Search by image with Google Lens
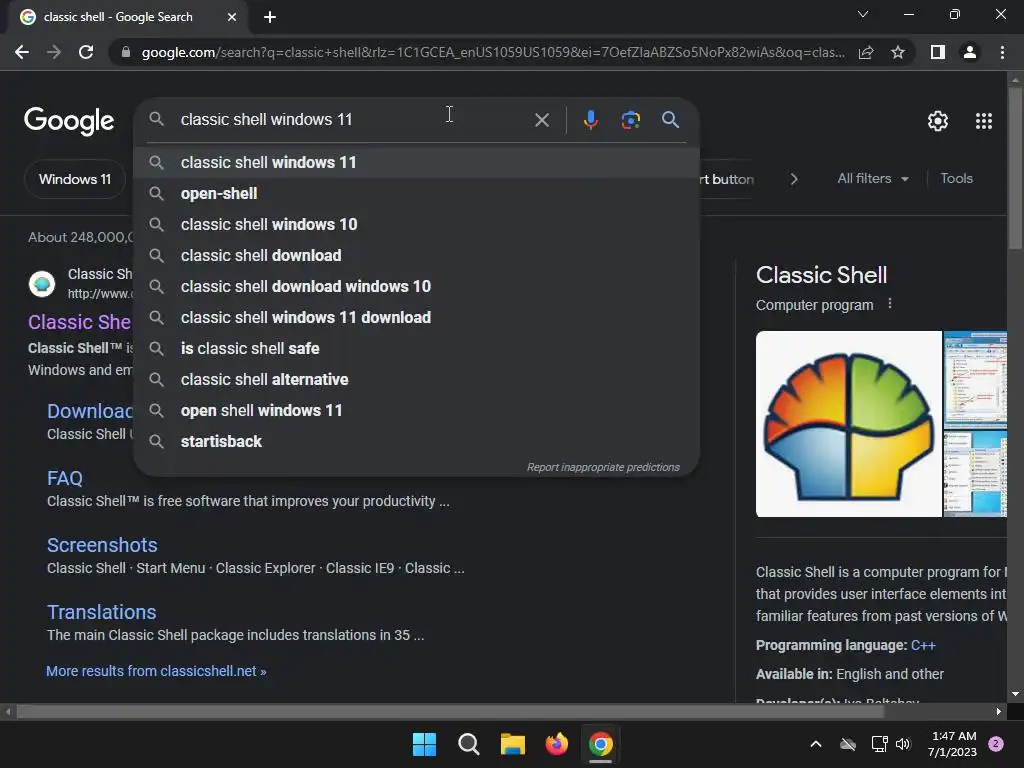Screen dimensions: 1024x768 pos(630,120)
